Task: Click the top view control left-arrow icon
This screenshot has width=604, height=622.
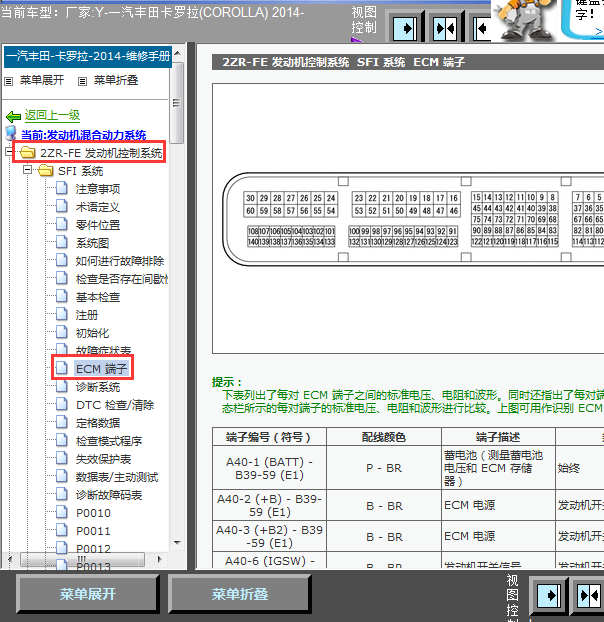Action: pos(482,29)
